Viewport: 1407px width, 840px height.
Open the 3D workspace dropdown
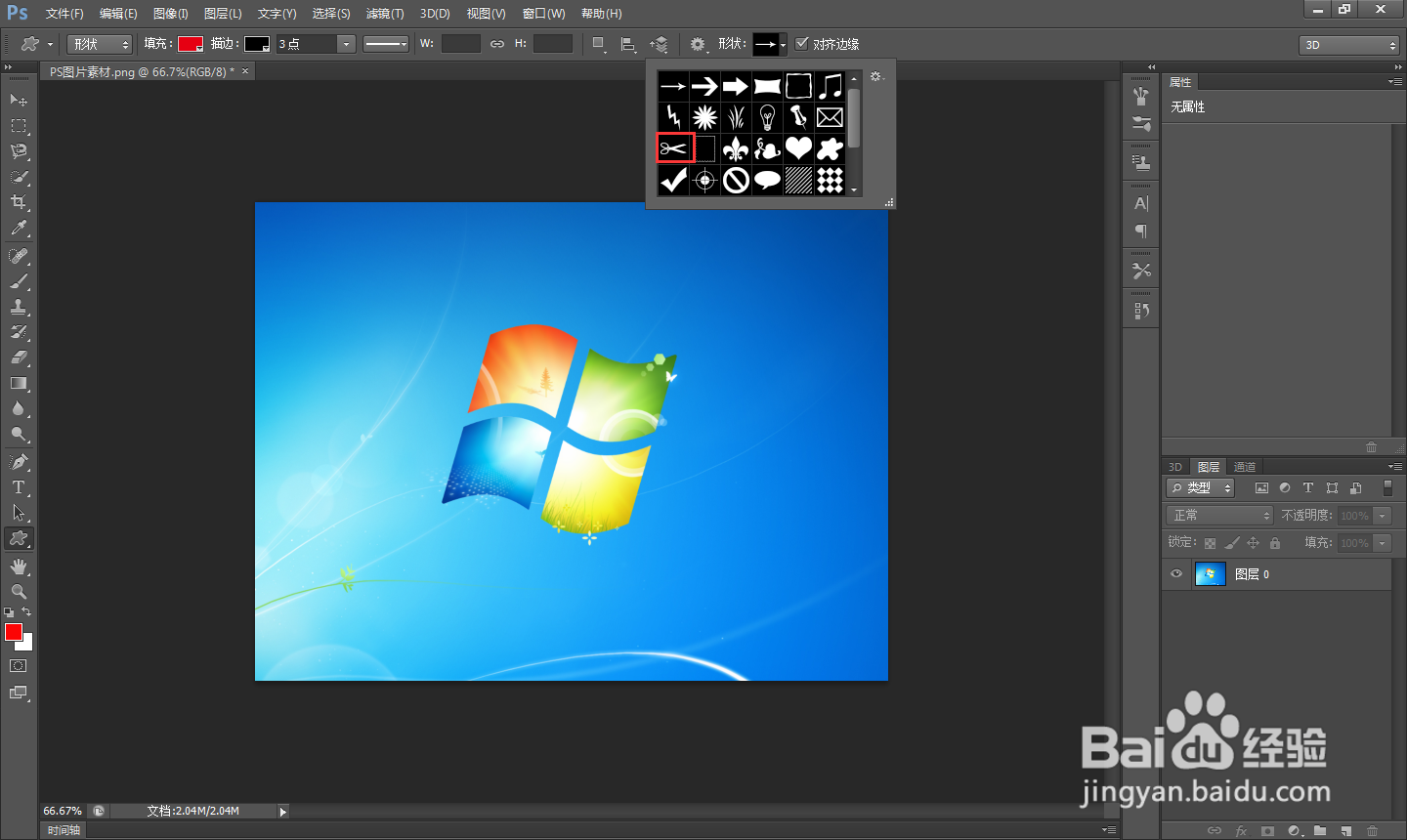point(1349,45)
